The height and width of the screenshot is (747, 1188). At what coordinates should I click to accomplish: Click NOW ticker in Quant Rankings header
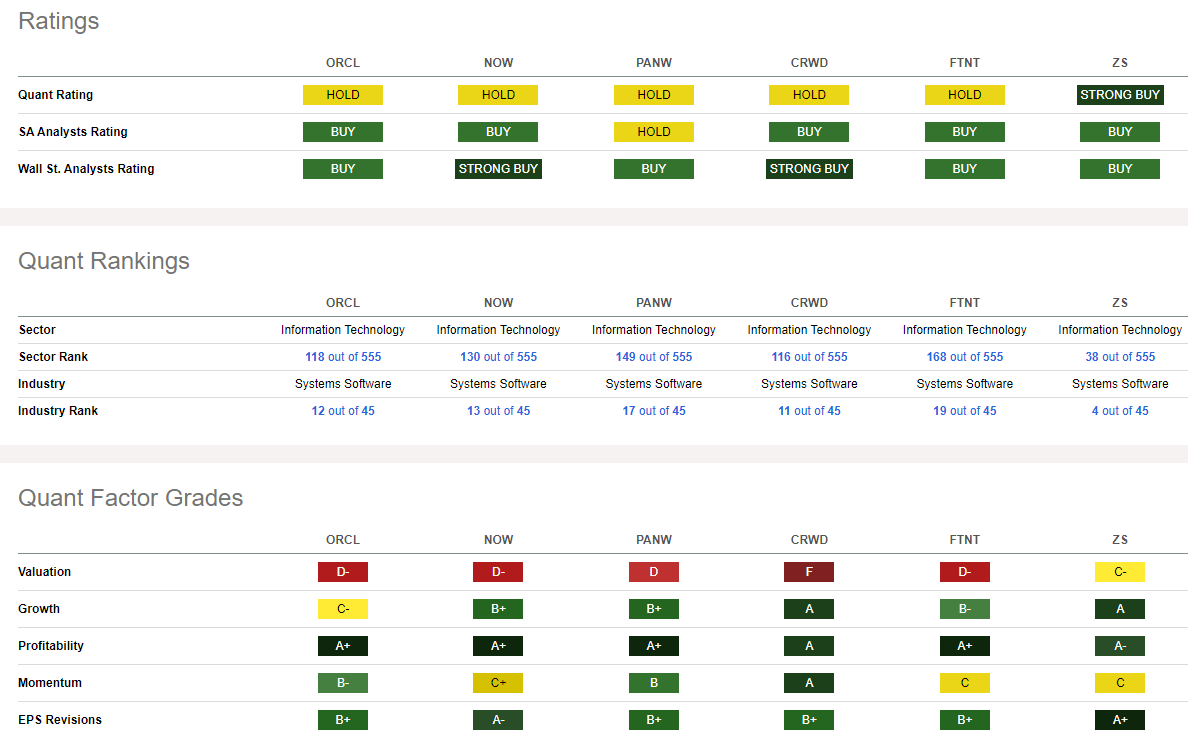[x=499, y=303]
